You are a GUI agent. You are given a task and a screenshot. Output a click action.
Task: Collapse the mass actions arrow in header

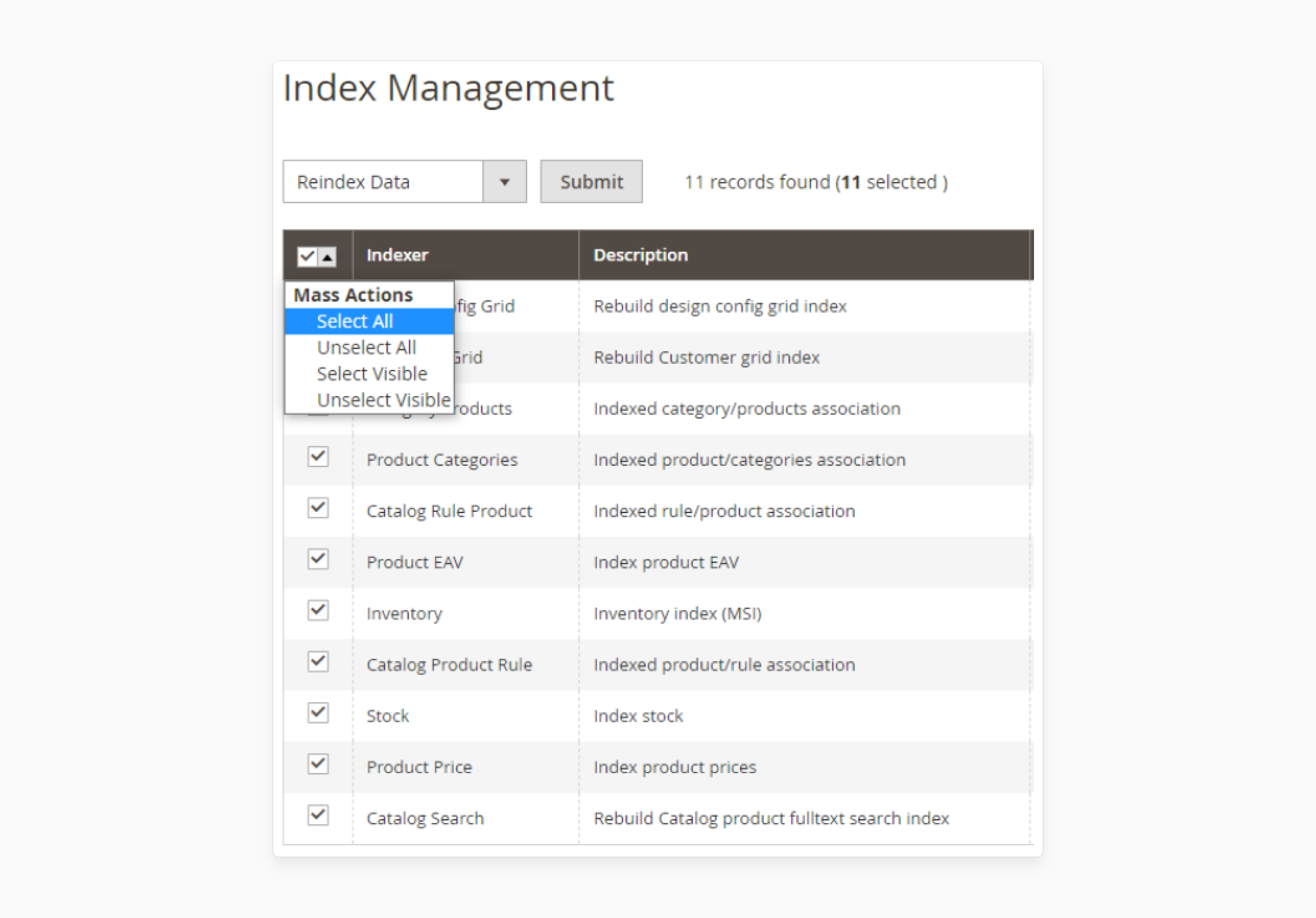point(327,257)
